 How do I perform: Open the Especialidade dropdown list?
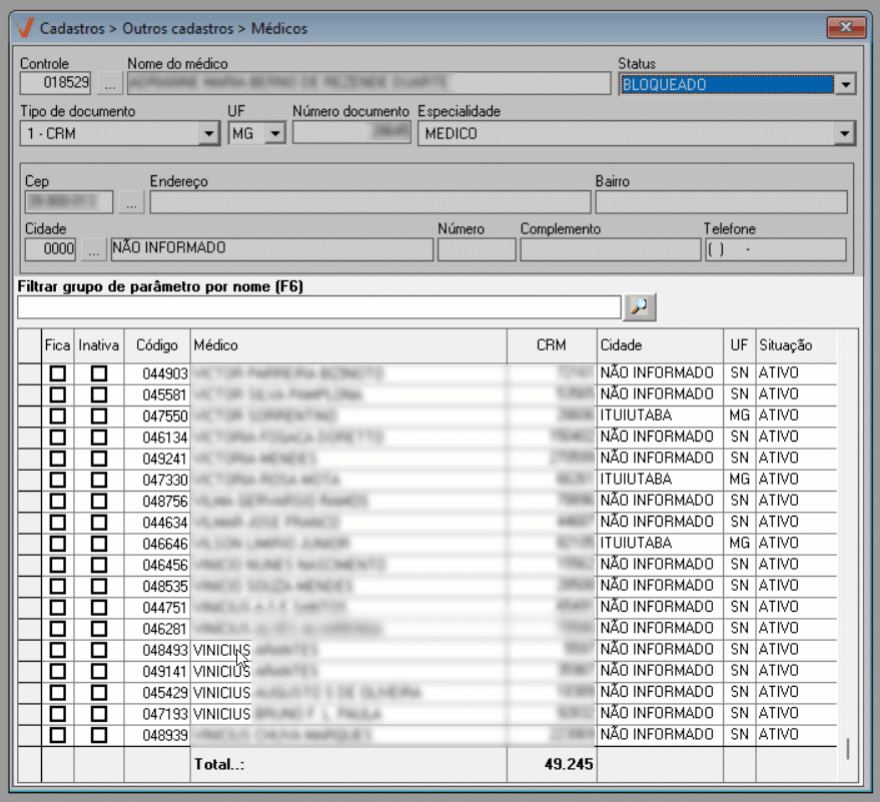point(846,133)
